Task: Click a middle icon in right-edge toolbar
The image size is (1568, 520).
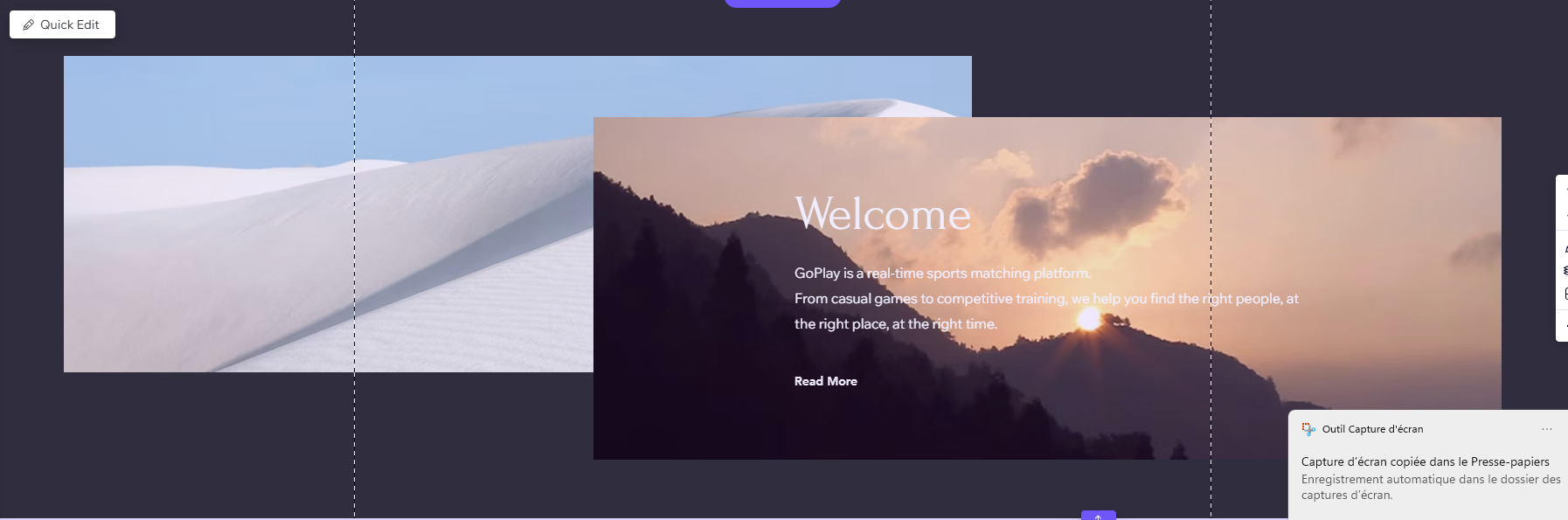Action: (1565, 271)
